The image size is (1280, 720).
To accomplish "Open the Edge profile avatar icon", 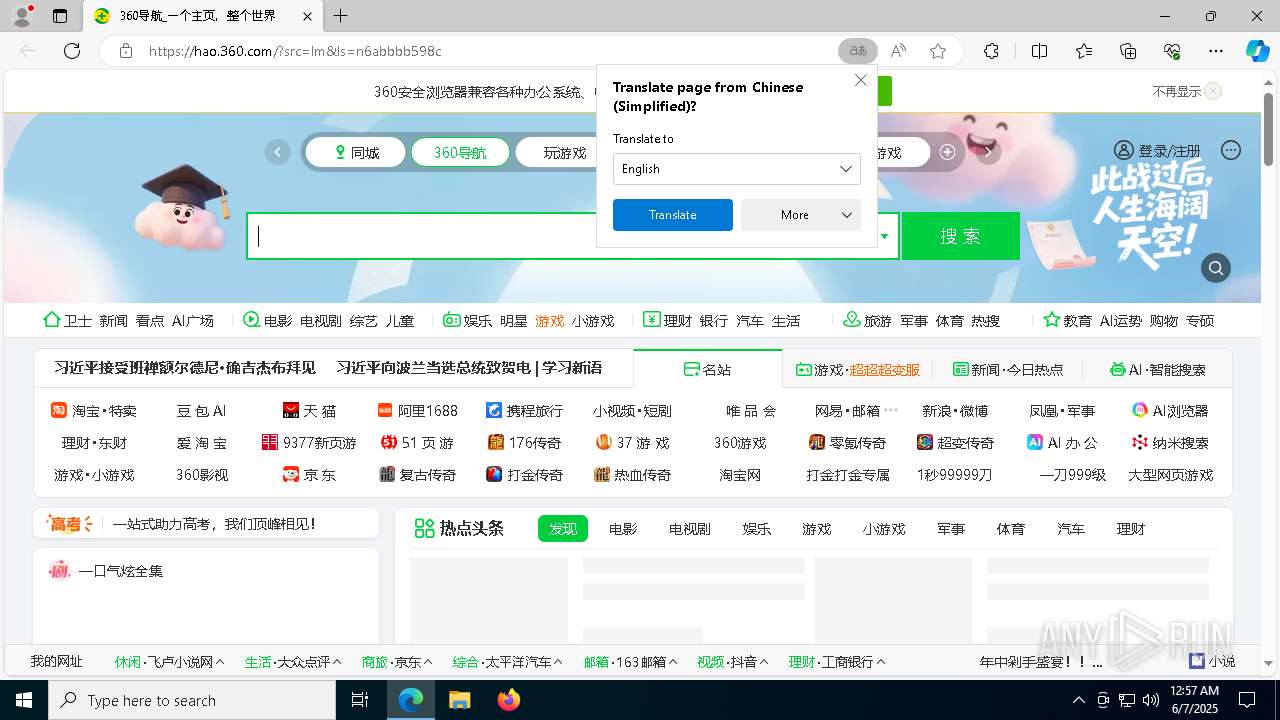I will point(21,16).
